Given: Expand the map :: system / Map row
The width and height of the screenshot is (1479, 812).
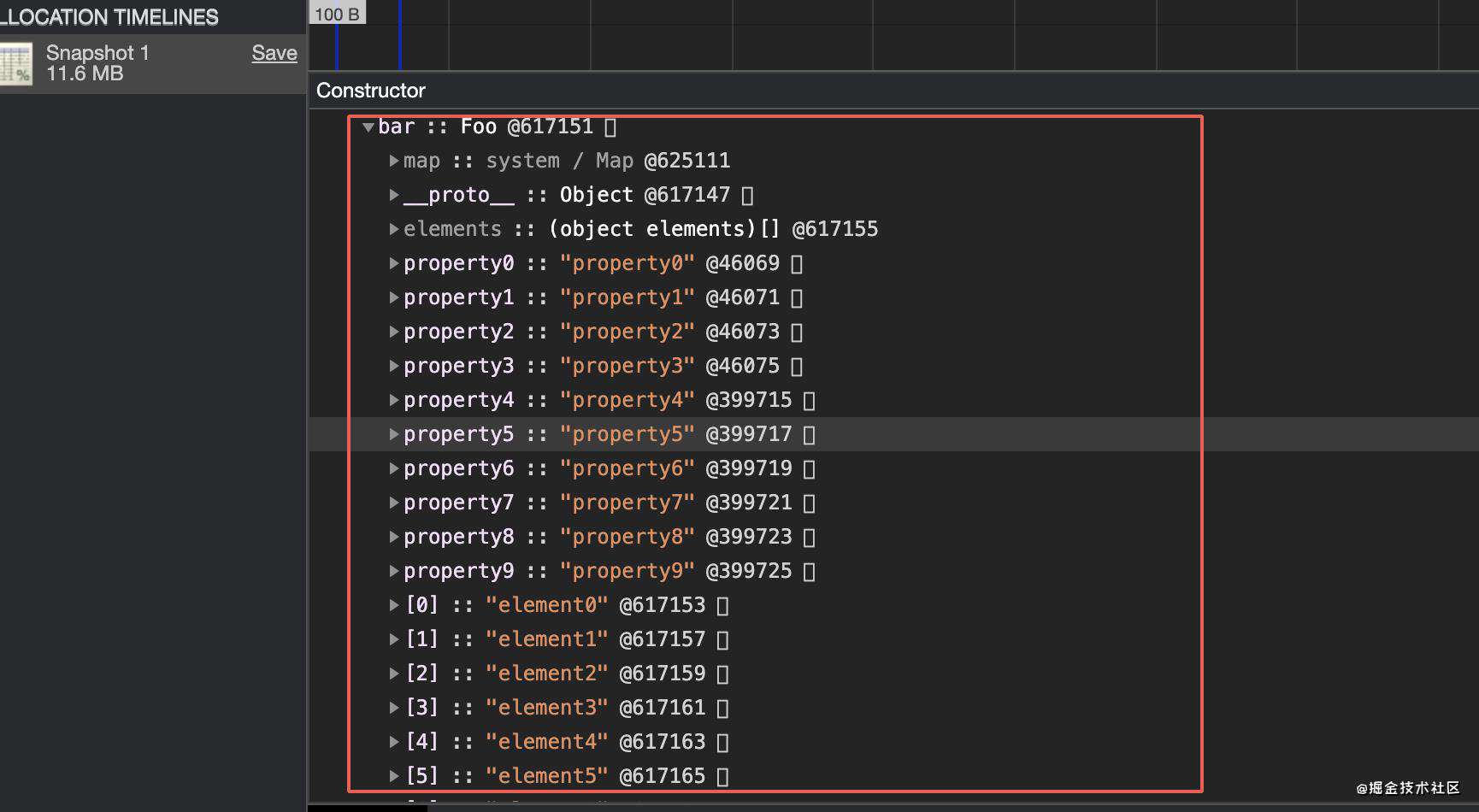Looking at the screenshot, I should pyautogui.click(x=394, y=161).
